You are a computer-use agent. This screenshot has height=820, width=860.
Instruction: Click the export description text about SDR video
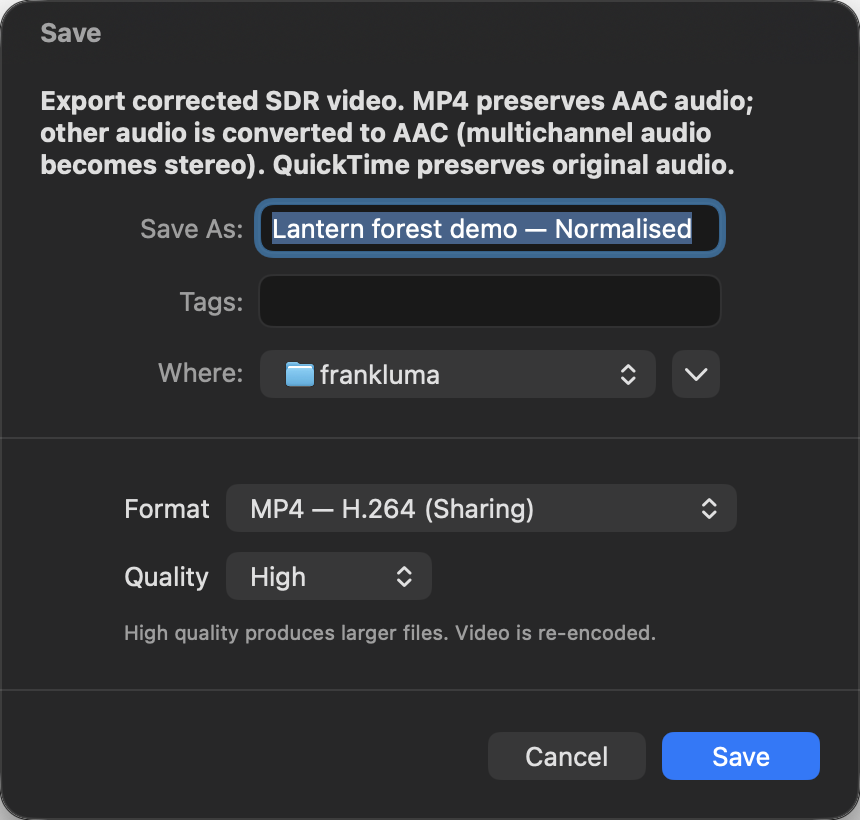coord(397,133)
